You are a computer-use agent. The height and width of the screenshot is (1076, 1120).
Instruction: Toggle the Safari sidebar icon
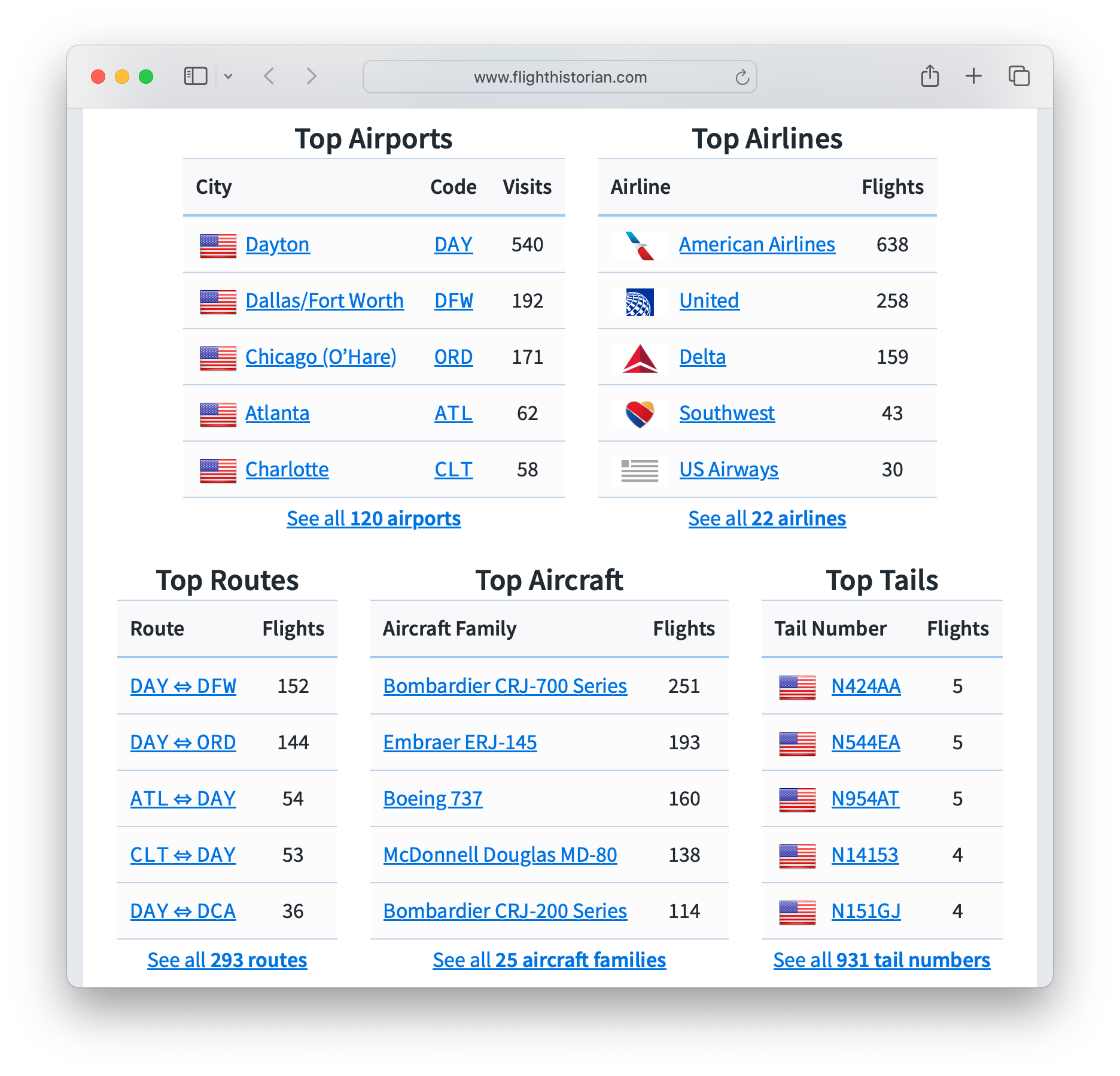(x=196, y=77)
